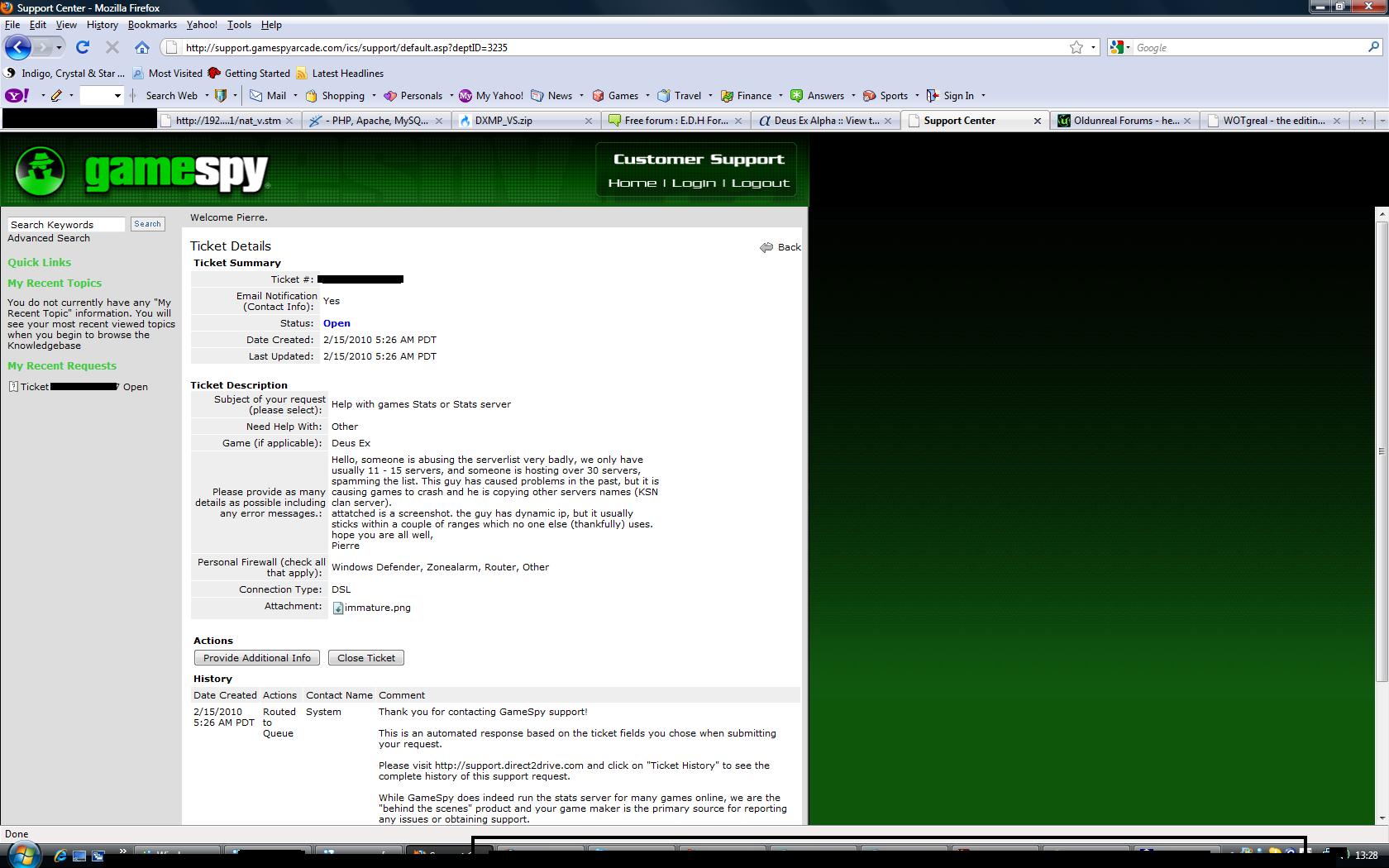This screenshot has height=868, width=1389.
Task: Open the bookmark star dropdown arrow
Action: pos(1093,47)
